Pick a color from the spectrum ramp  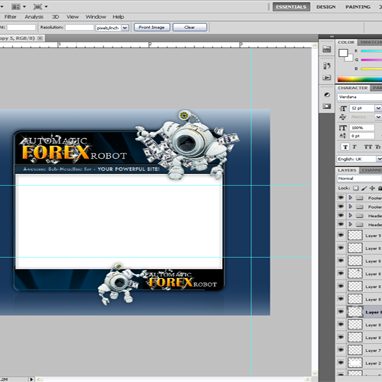tap(360, 79)
